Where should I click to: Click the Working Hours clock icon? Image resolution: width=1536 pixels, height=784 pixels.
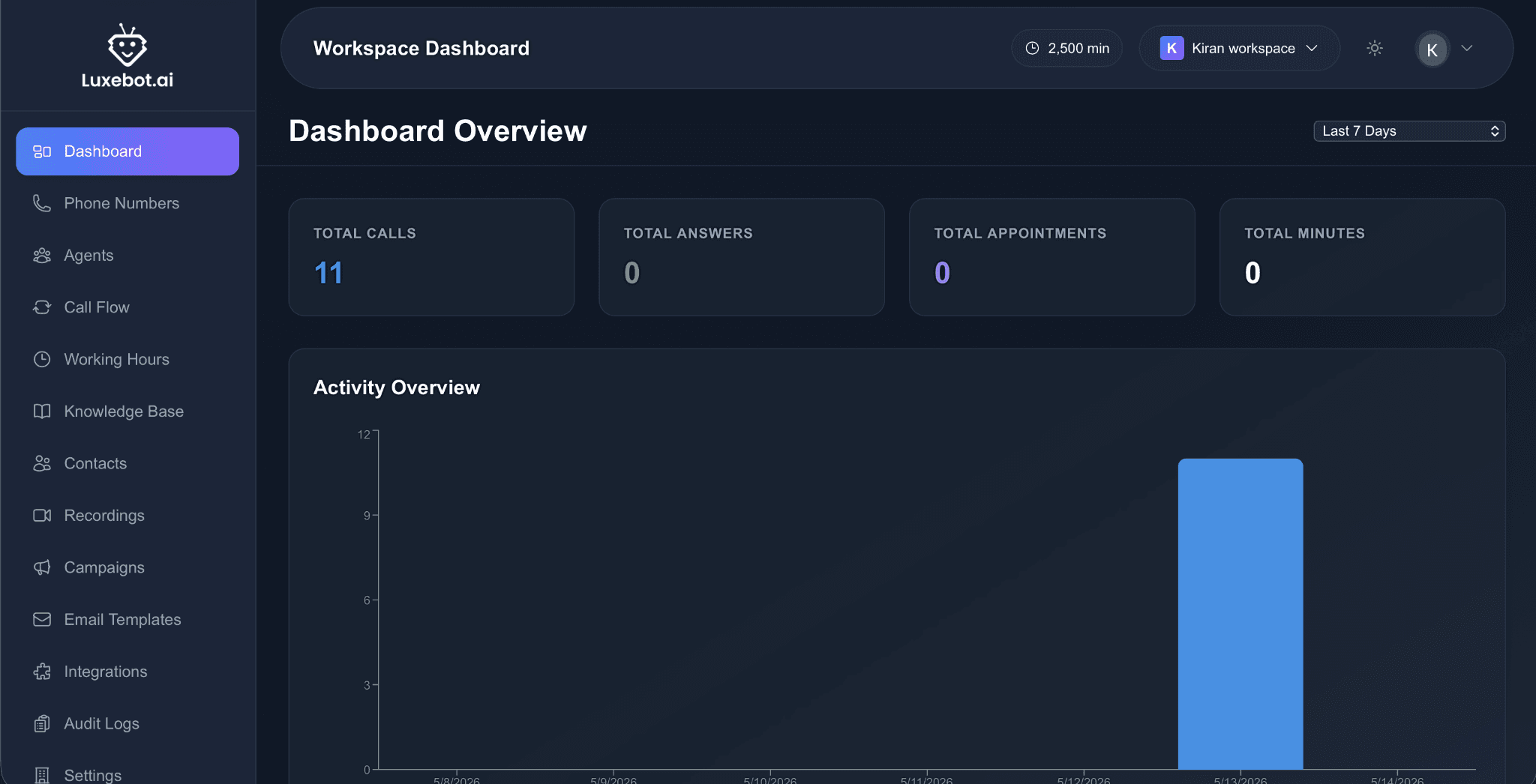42,359
